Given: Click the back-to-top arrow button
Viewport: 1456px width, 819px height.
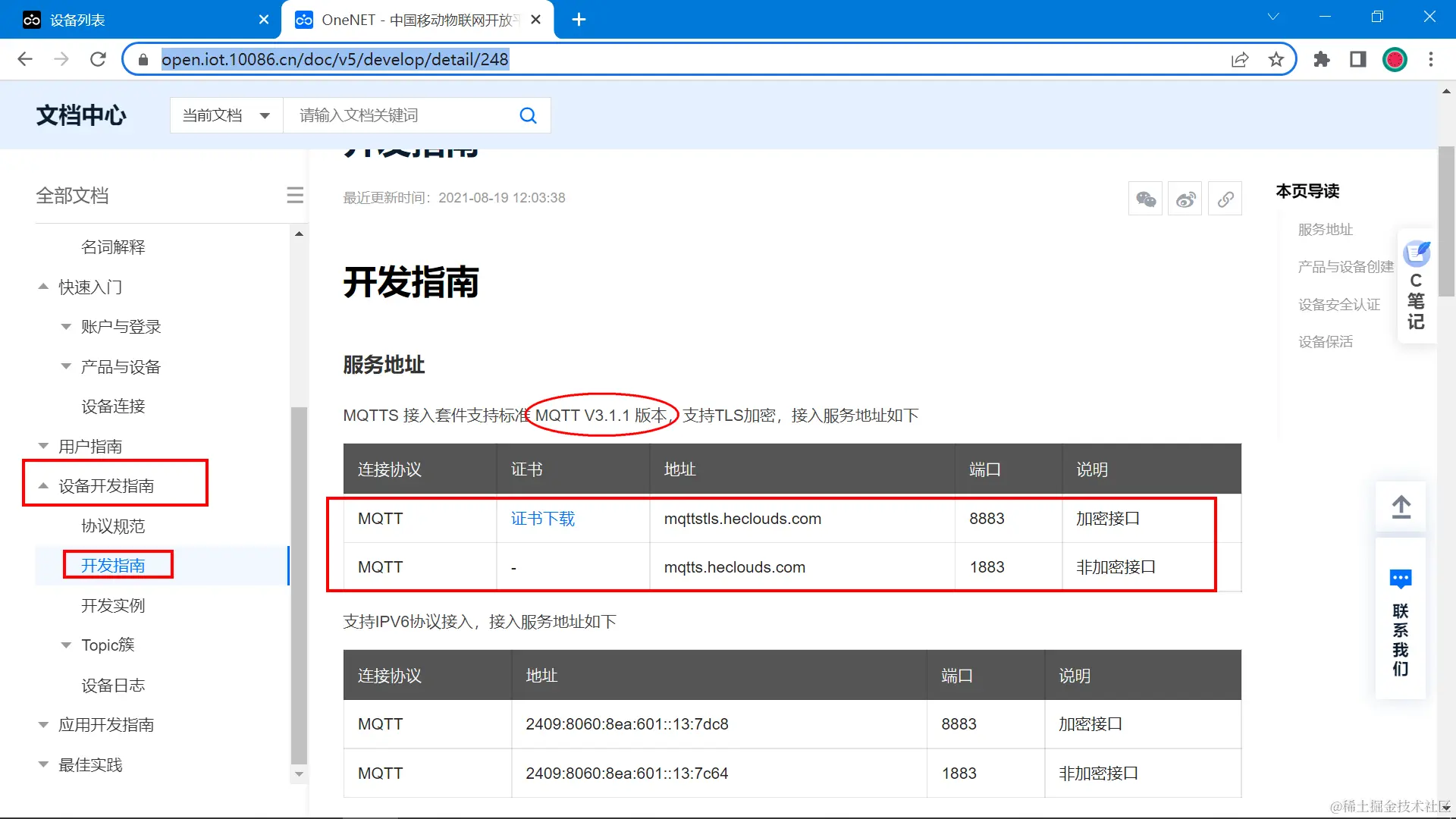Looking at the screenshot, I should pos(1401,507).
